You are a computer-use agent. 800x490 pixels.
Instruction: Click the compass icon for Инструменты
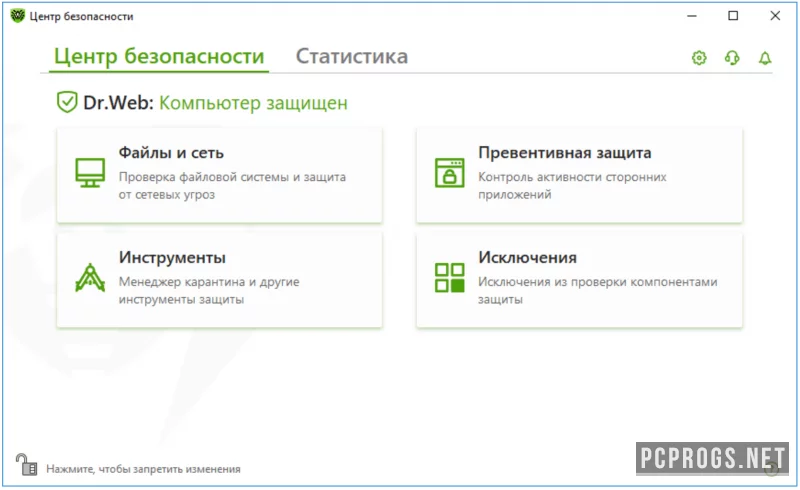[x=90, y=278]
